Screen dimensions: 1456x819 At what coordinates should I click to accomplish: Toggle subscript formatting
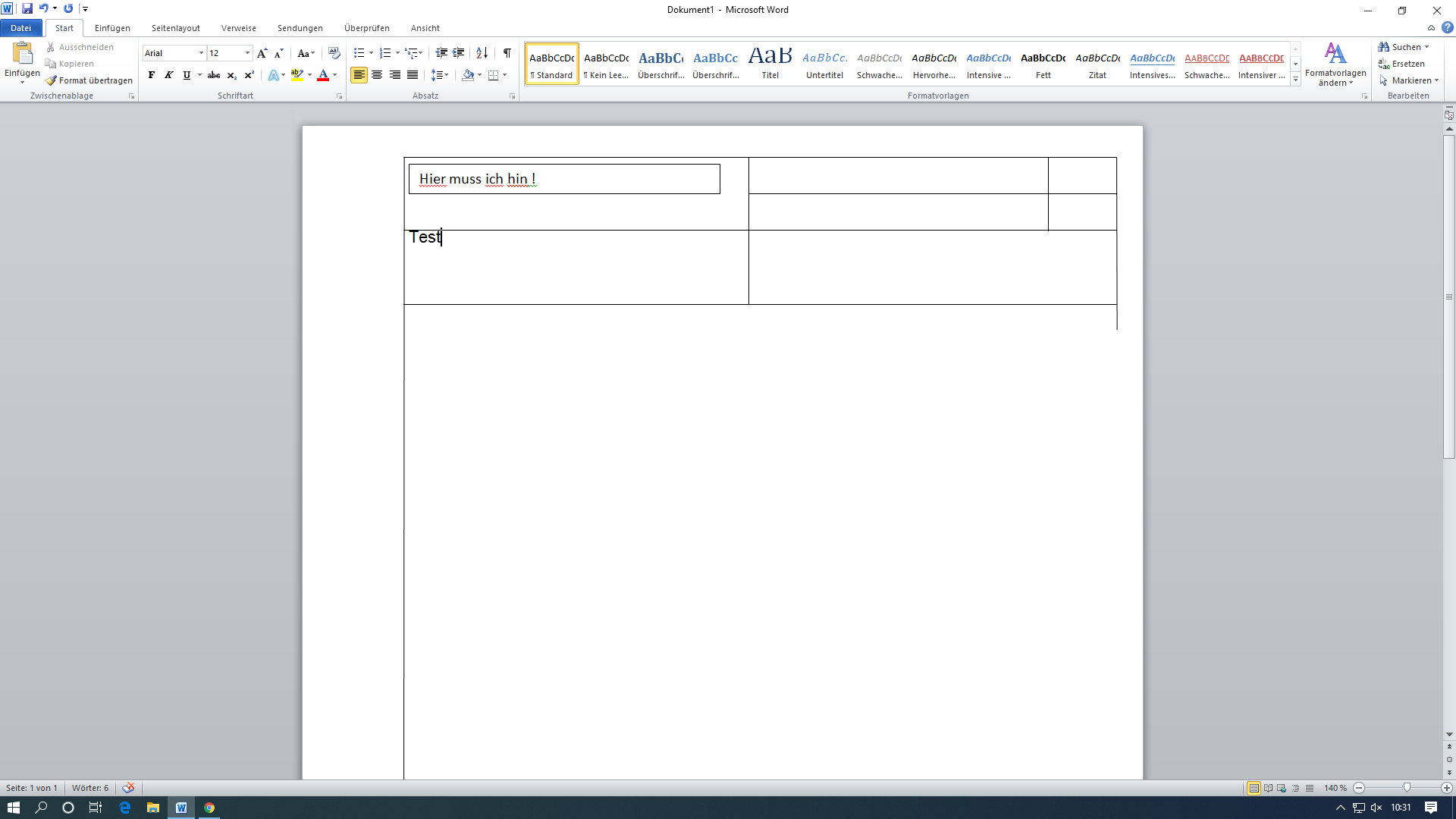(231, 75)
